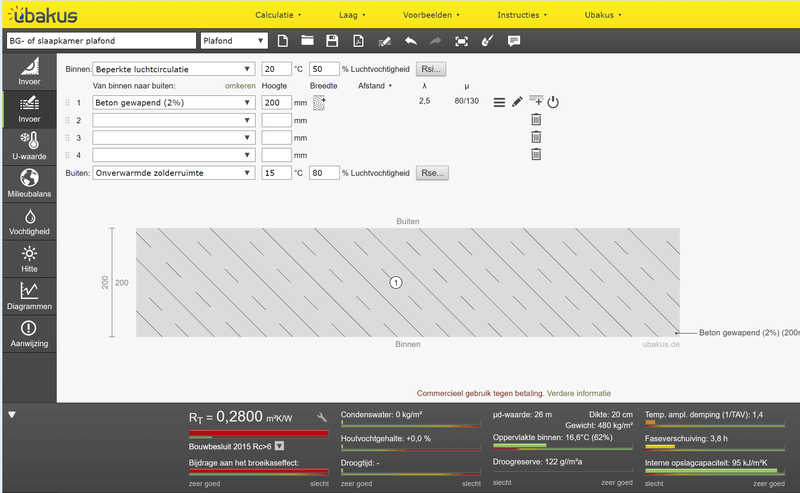Open the Instructies menu
The width and height of the screenshot is (800, 493).
tap(522, 15)
